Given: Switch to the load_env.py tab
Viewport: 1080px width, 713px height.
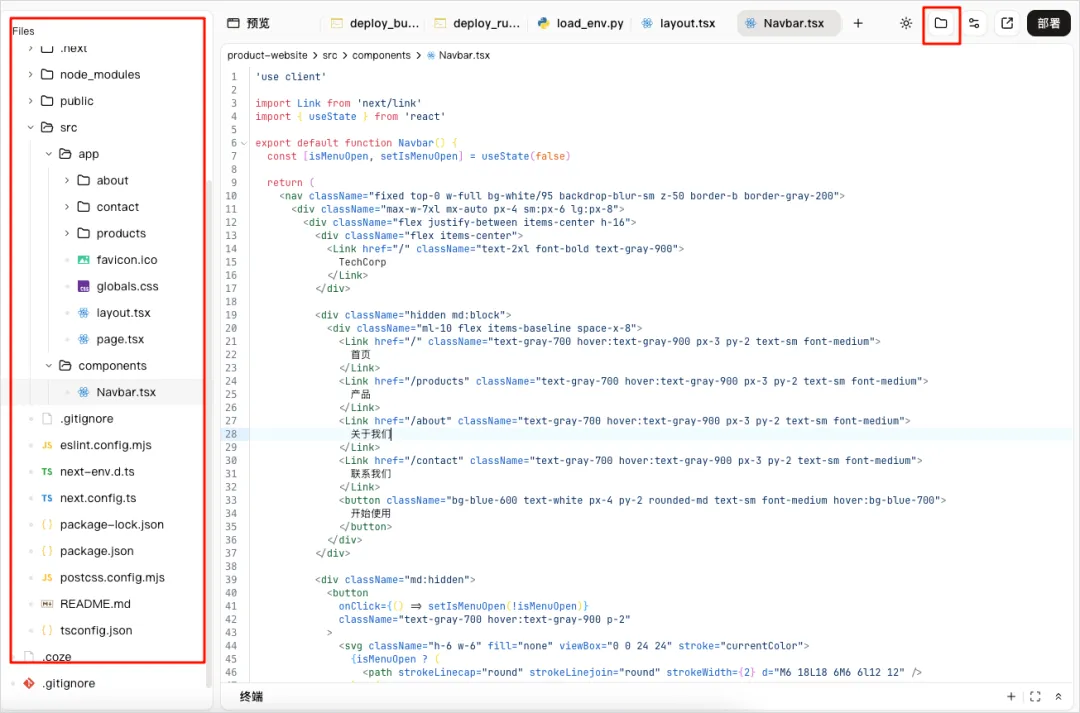Looking at the screenshot, I should tap(581, 23).
